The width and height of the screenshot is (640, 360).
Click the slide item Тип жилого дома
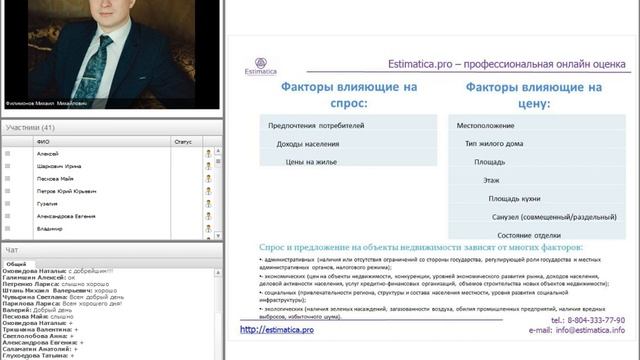[494, 144]
